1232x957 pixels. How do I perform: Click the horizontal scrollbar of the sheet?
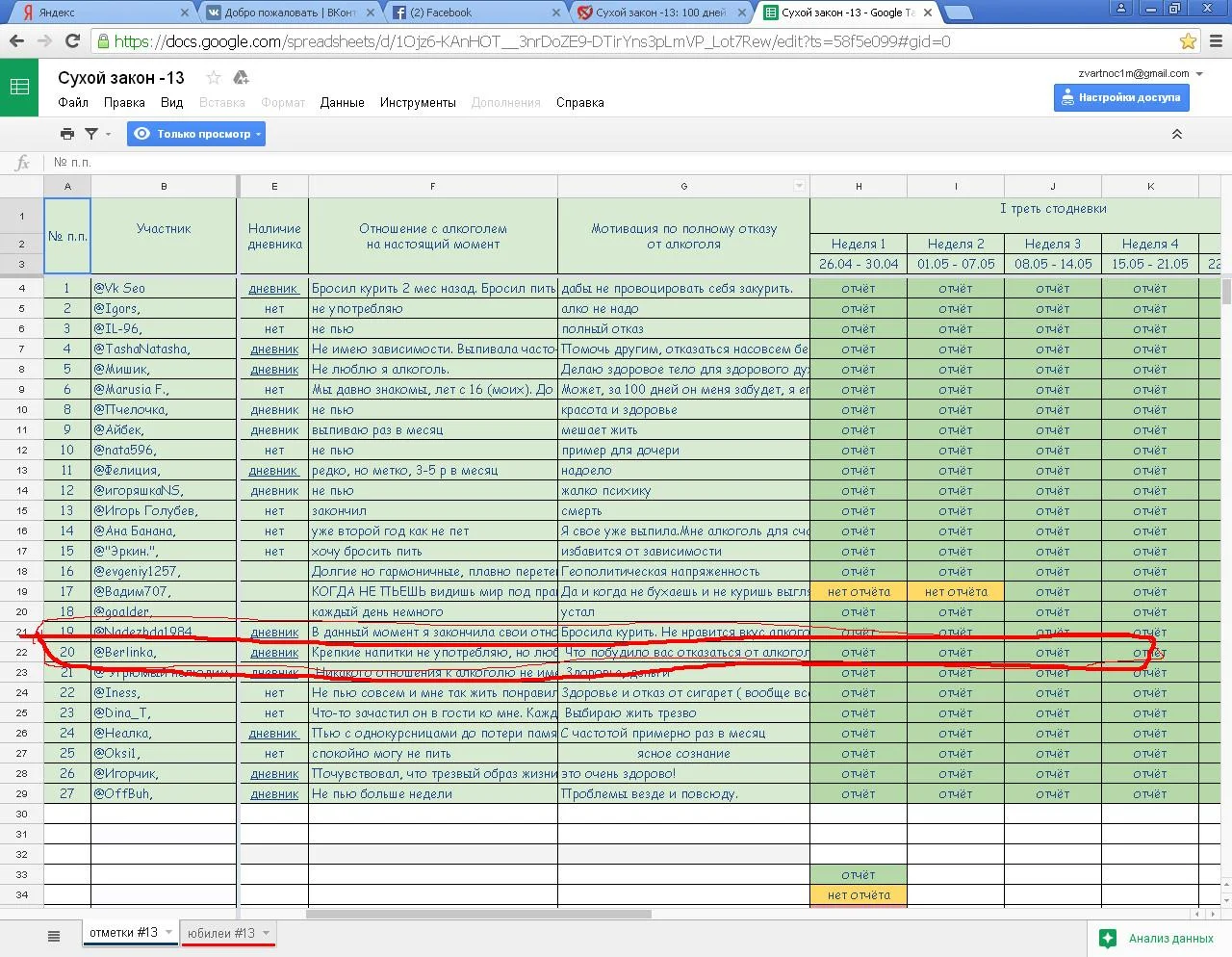coord(478,914)
